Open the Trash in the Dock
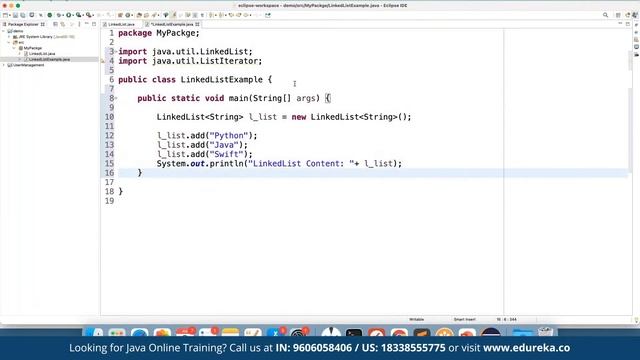 pos(545,333)
